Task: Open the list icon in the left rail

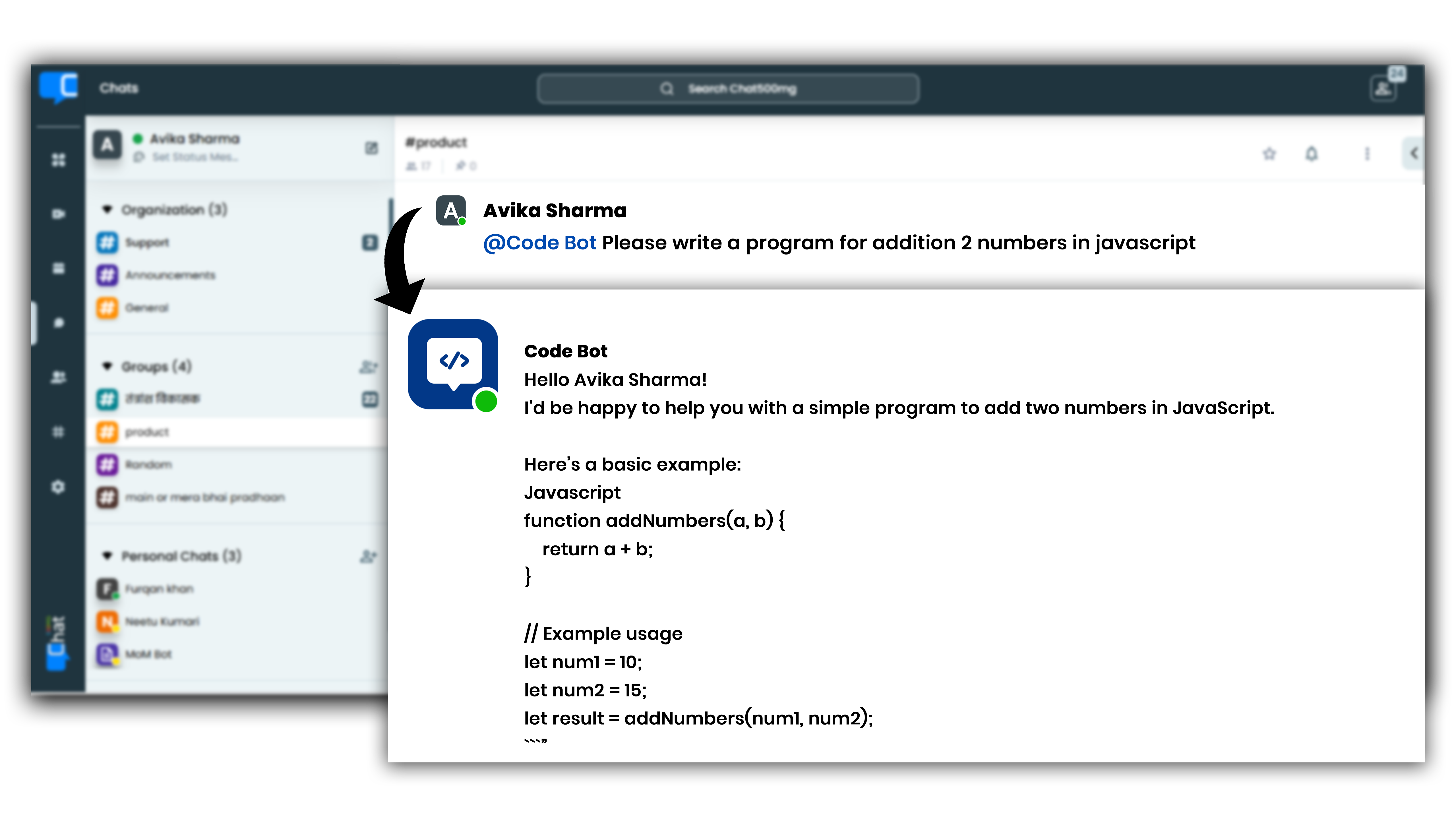Action: 59,268
